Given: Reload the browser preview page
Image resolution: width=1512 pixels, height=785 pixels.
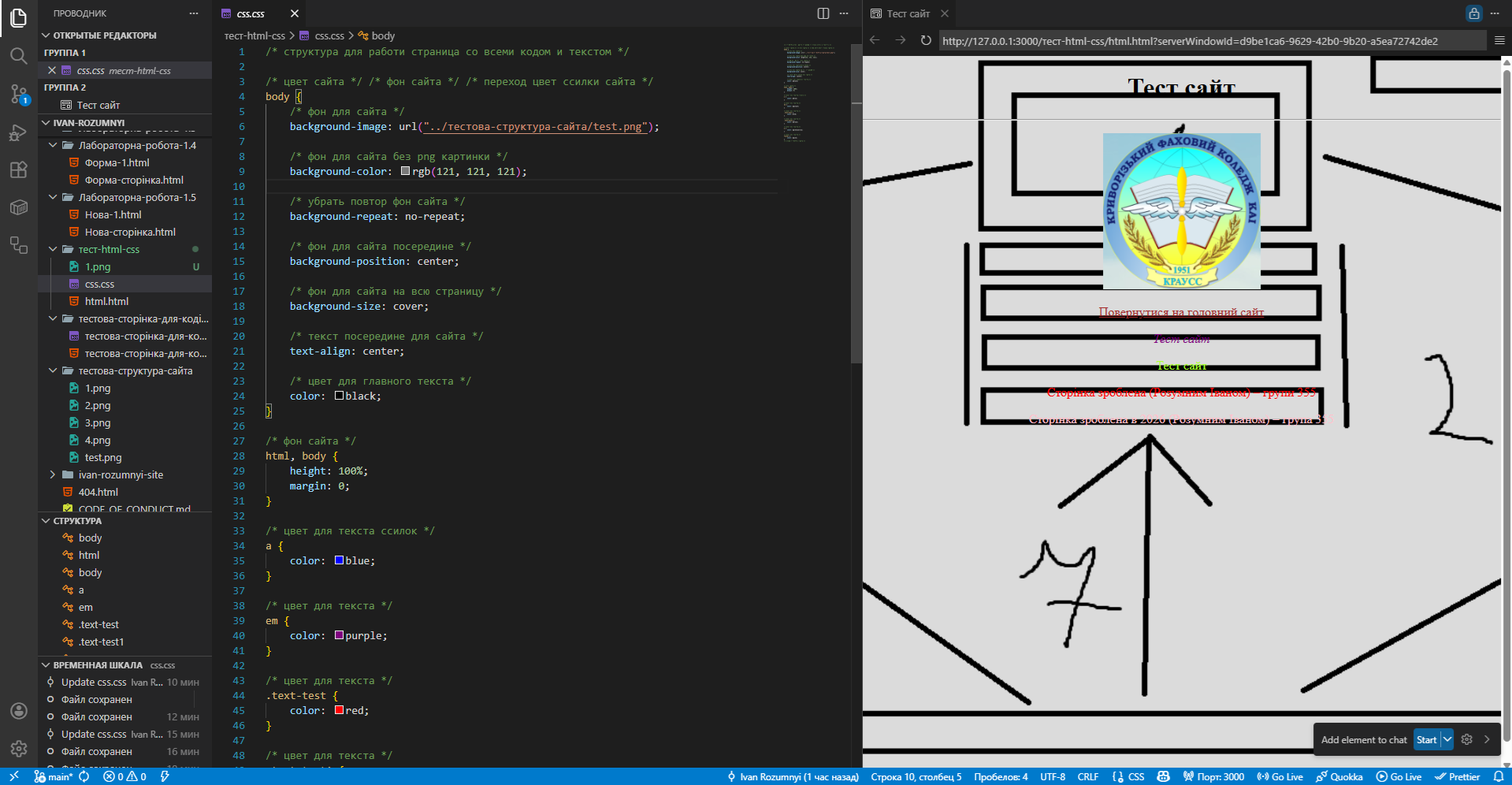Looking at the screenshot, I should [x=926, y=40].
